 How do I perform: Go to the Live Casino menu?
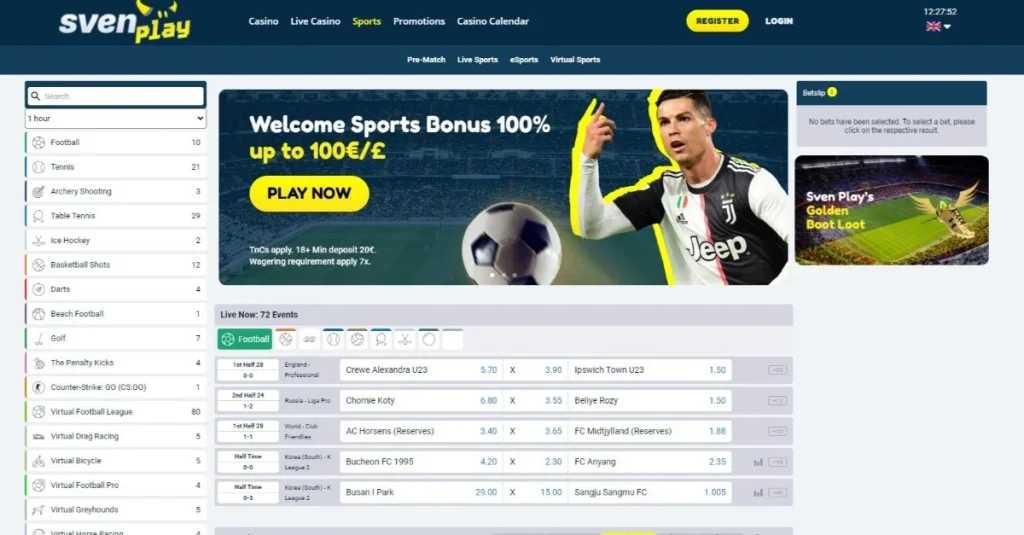point(315,21)
